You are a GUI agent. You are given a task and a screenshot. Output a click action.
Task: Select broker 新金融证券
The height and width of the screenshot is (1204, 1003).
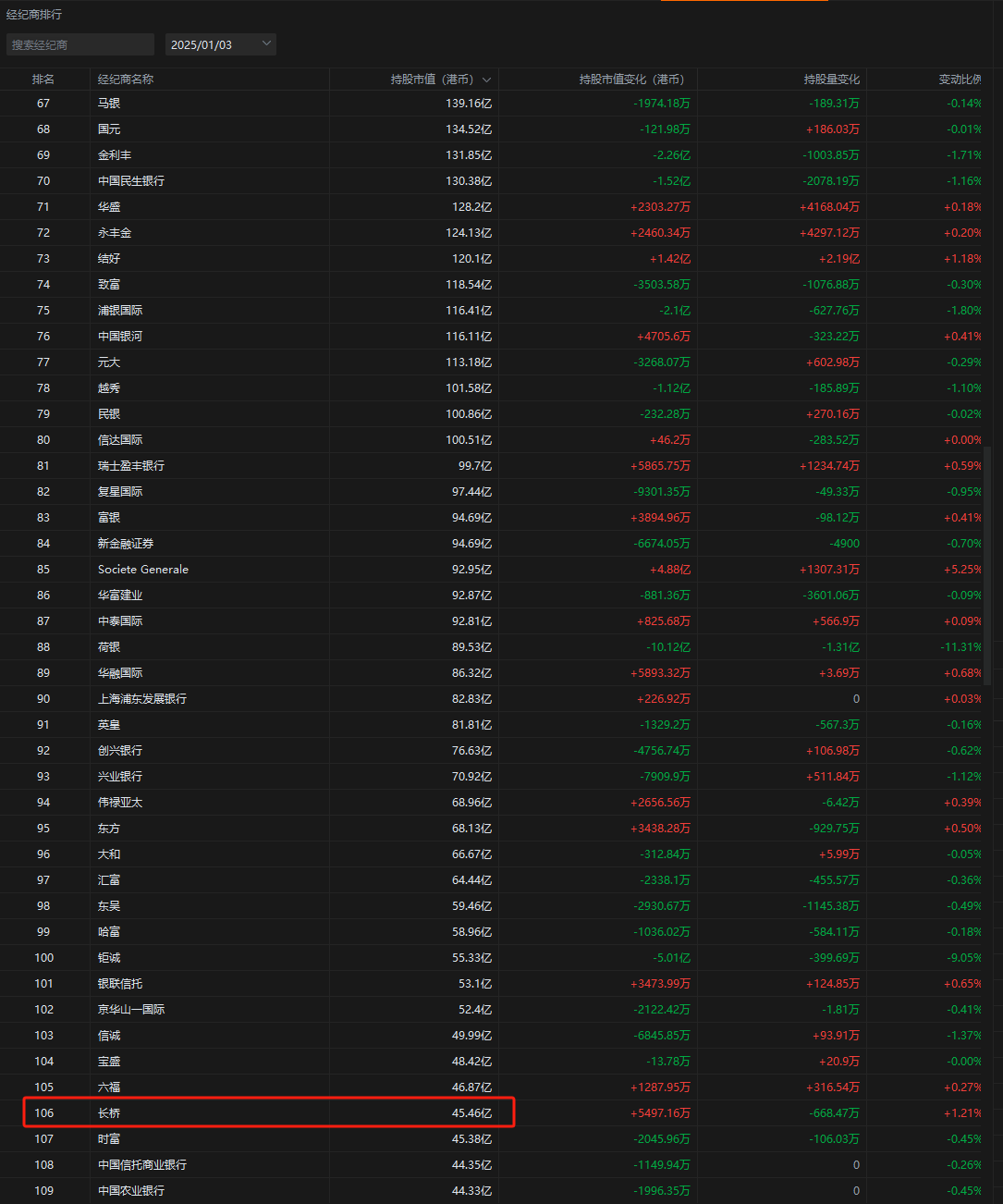(x=126, y=544)
